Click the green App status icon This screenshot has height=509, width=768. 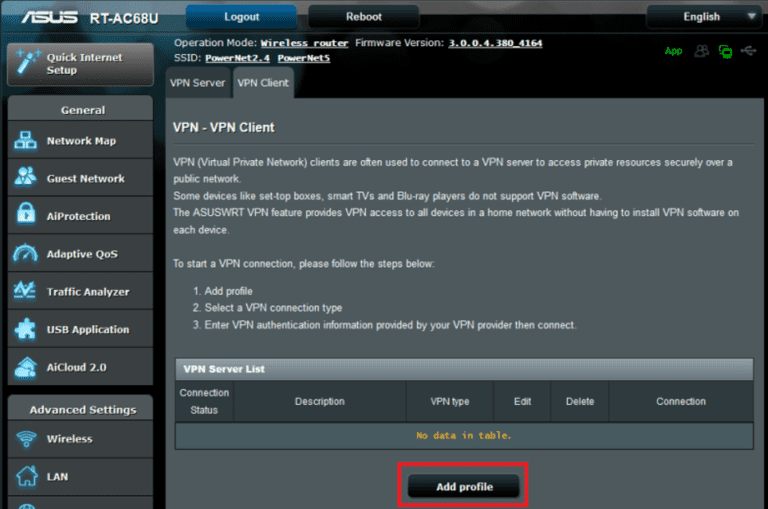point(673,51)
